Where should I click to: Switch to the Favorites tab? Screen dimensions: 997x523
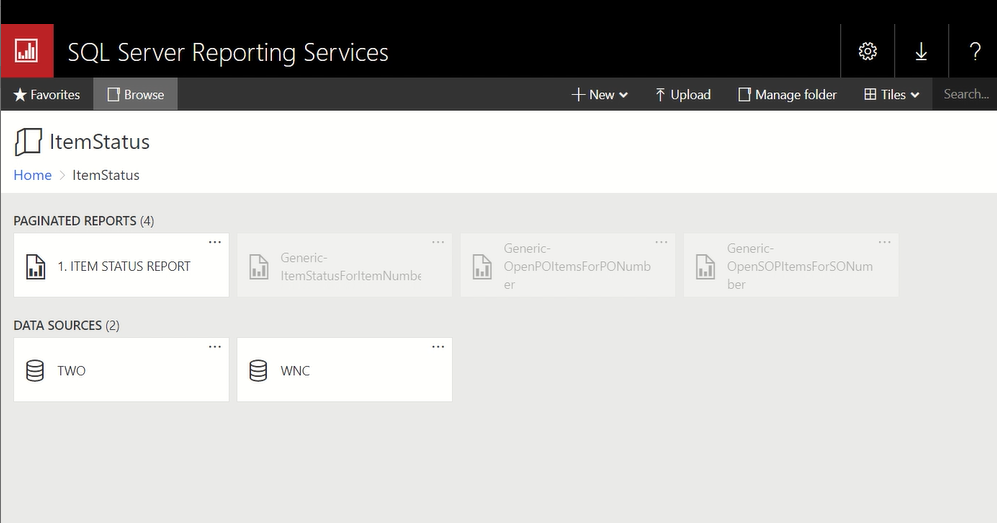47,95
